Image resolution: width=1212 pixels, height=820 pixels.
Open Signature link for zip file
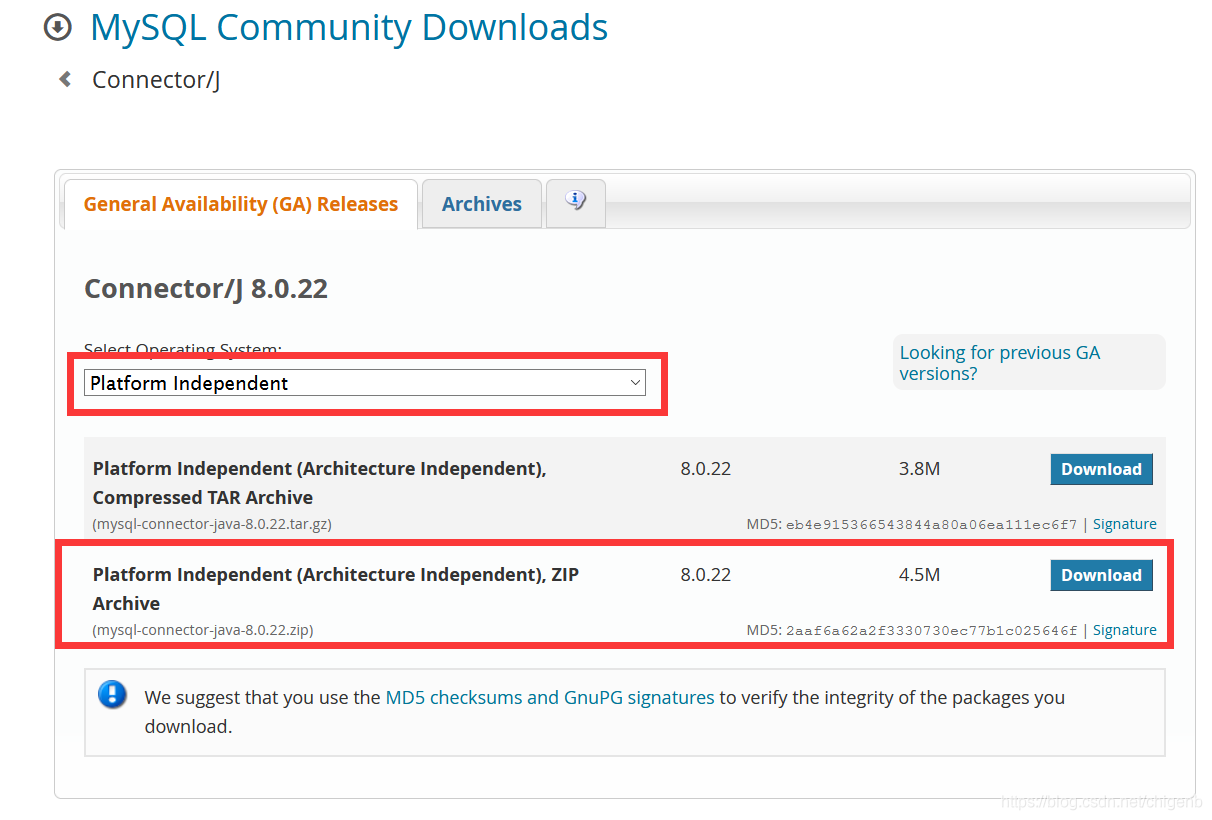1124,630
